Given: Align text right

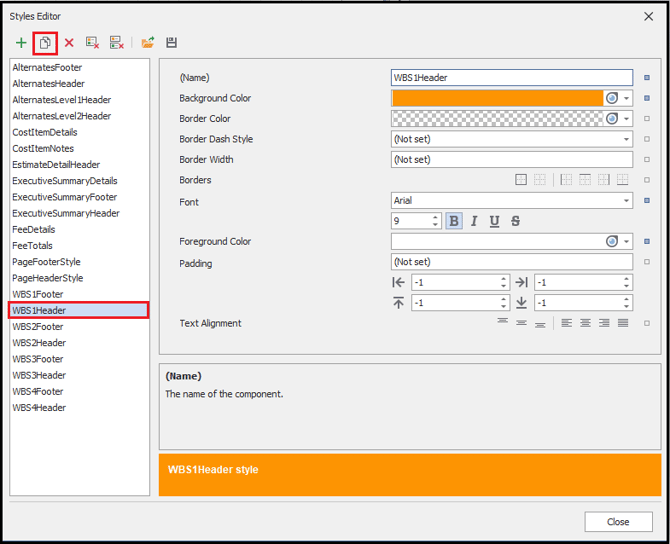Looking at the screenshot, I should coord(604,323).
